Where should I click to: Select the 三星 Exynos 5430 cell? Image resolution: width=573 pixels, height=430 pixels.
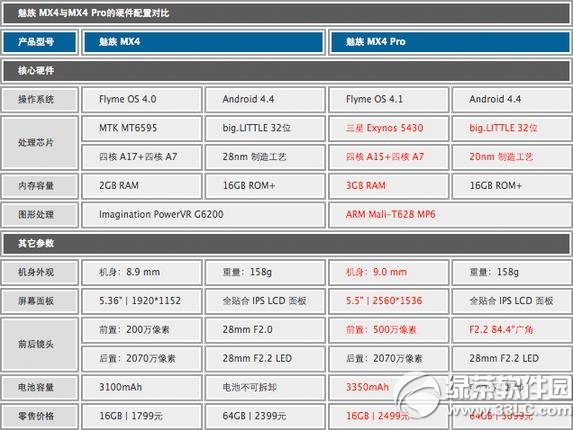[x=389, y=128]
